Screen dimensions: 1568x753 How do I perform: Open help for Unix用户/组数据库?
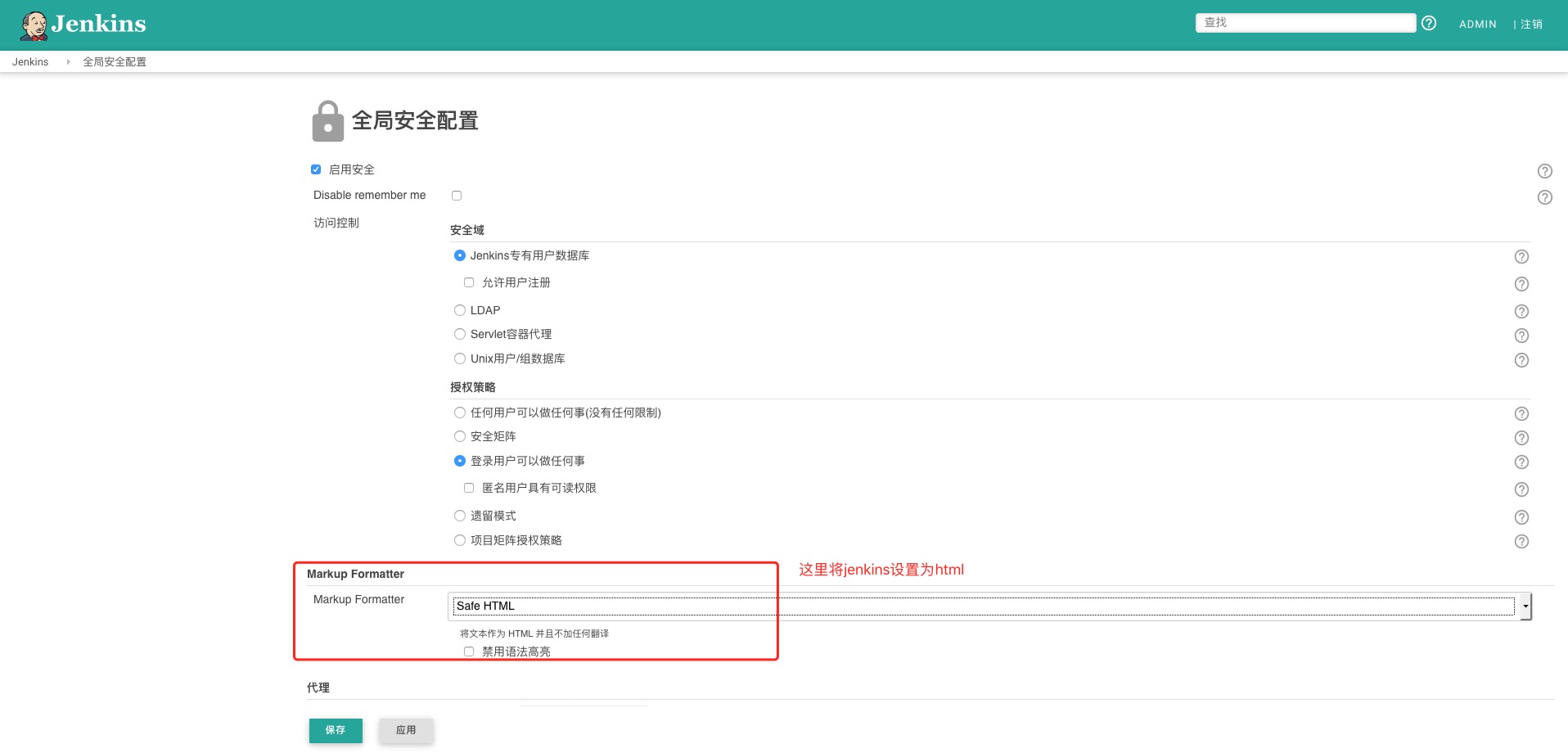[1521, 360]
